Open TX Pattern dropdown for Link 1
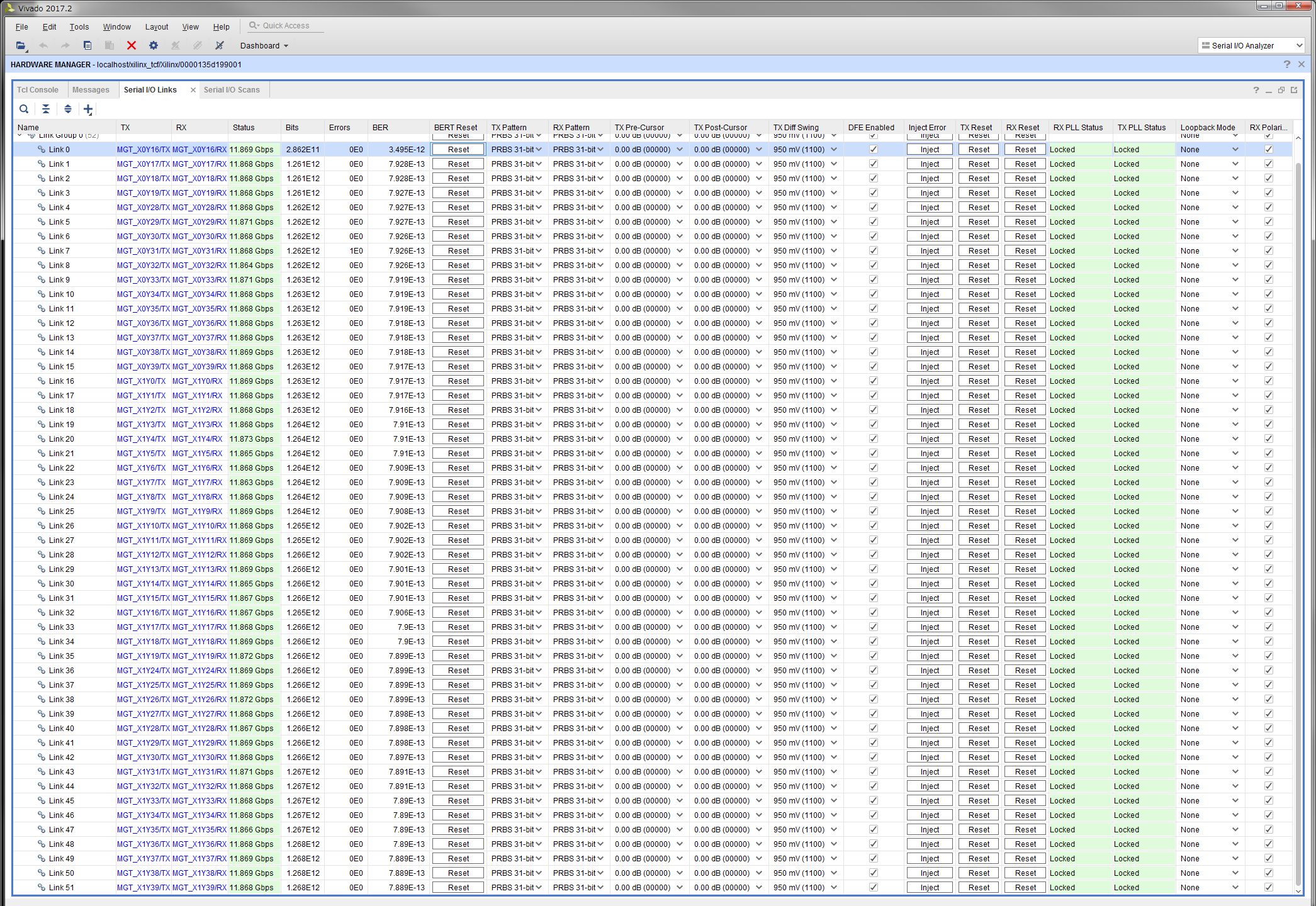The height and width of the screenshot is (906, 1316). click(539, 164)
